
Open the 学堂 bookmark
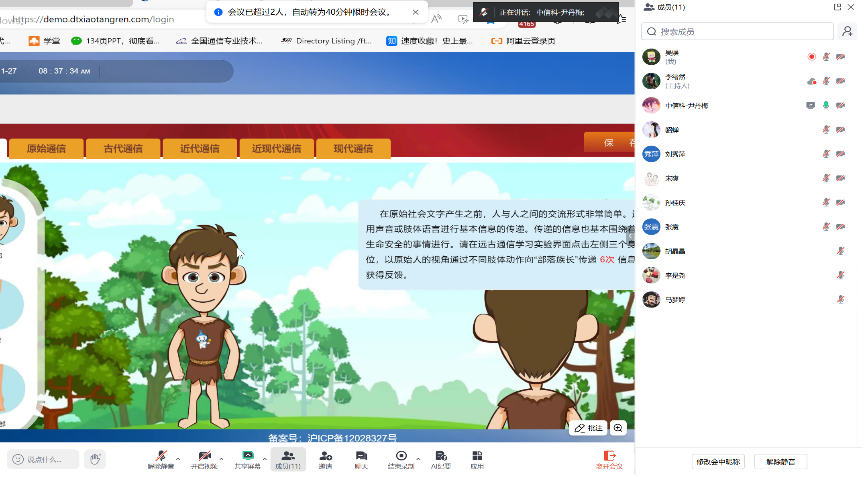pos(44,41)
